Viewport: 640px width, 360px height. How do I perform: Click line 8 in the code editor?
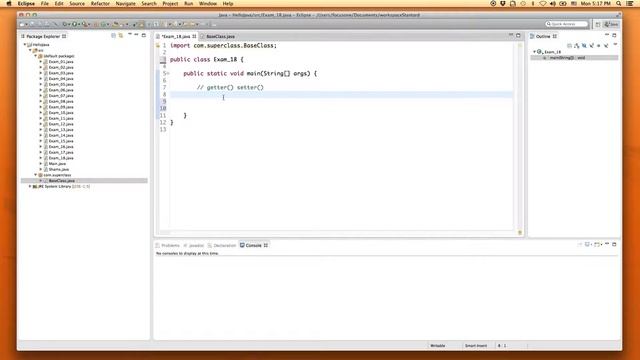click(x=341, y=94)
